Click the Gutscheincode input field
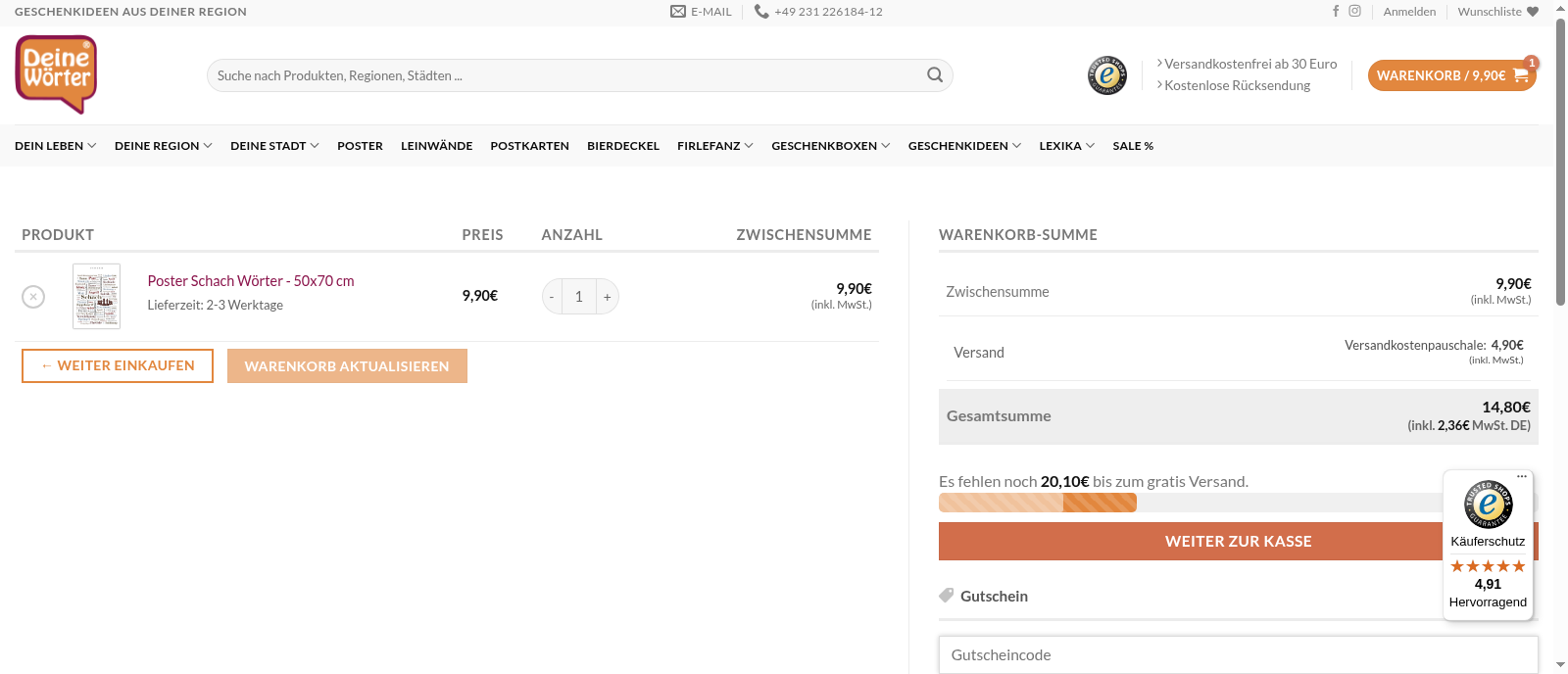 1238,654
